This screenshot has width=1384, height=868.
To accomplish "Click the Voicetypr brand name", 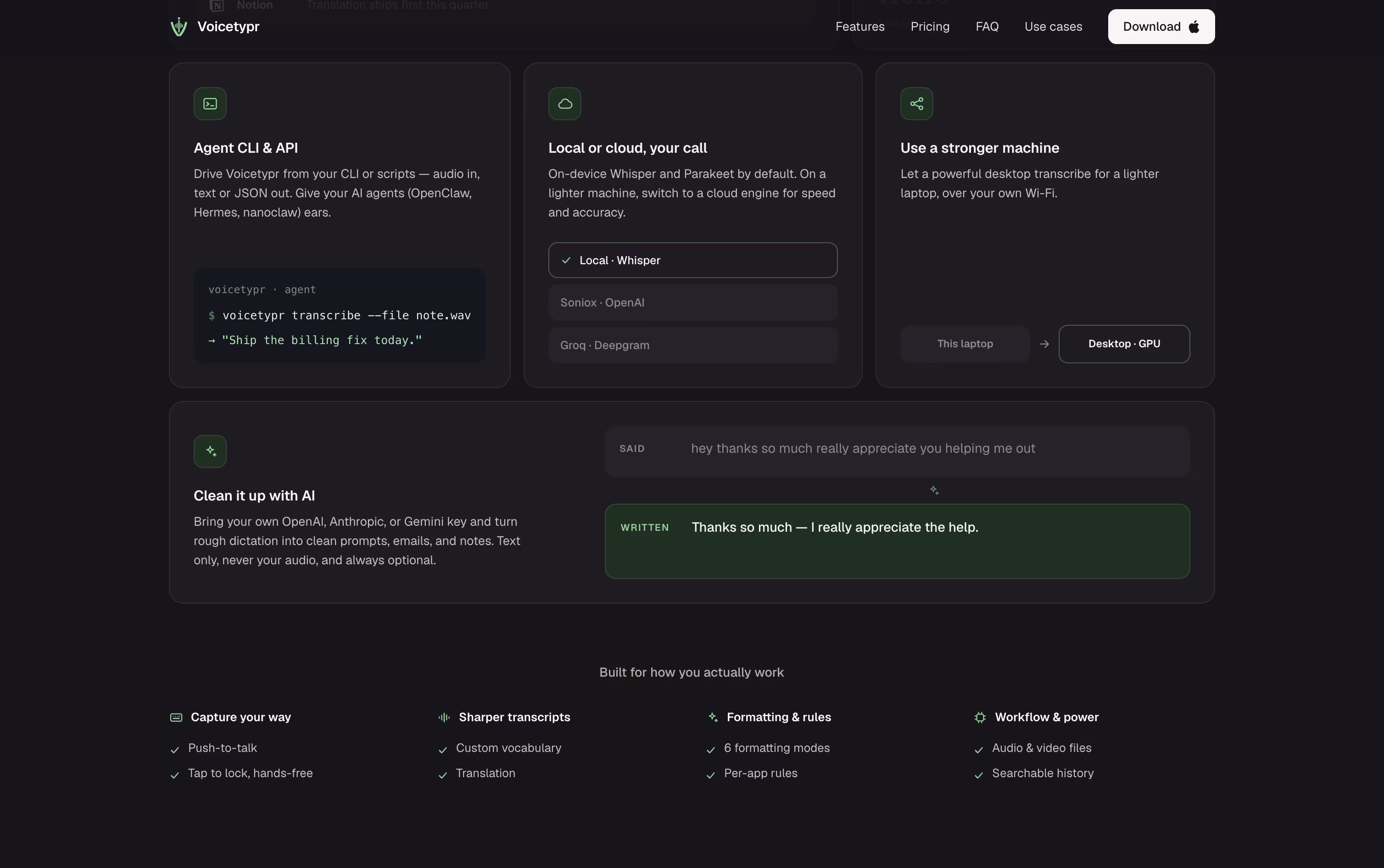I will [229, 27].
